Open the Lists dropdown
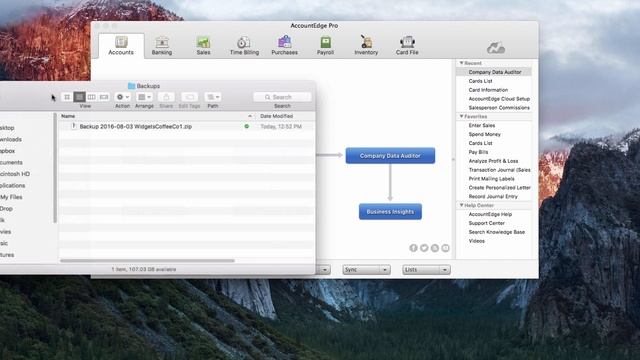The height and width of the screenshot is (360, 640). (426, 270)
